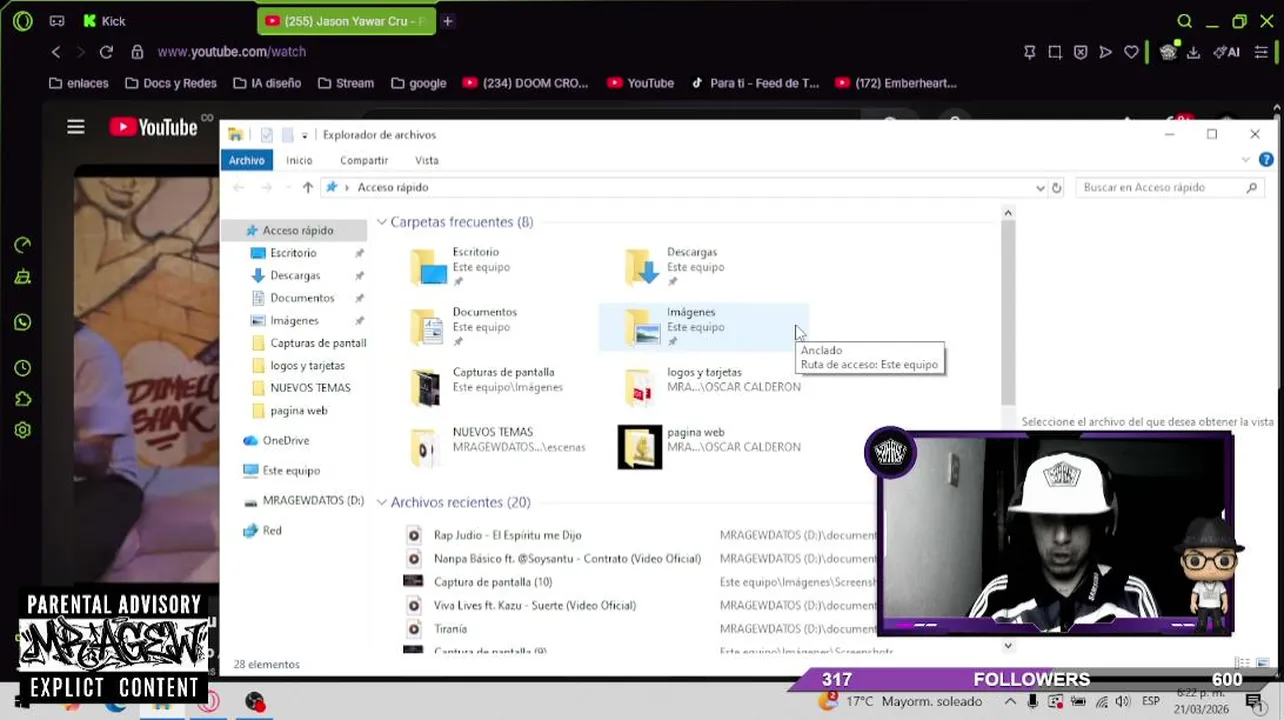
Task: Select Acceso rápido in navigation pane
Action: [298, 230]
